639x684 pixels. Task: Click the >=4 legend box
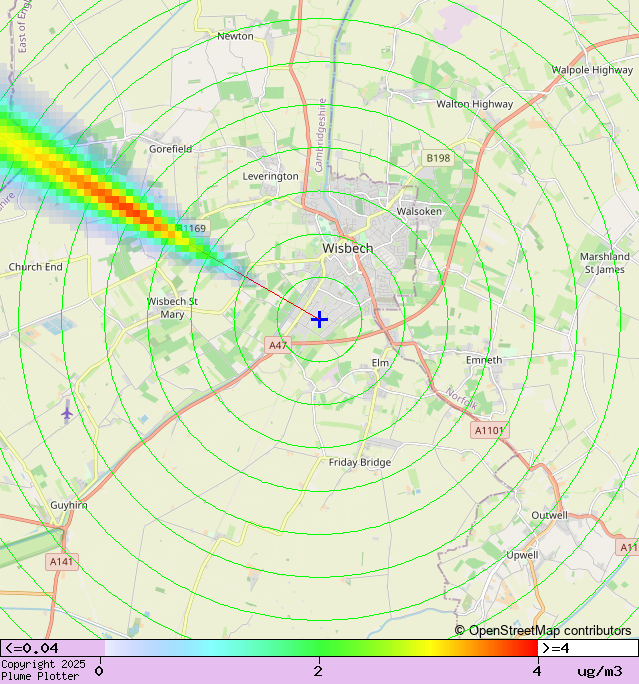588,648
